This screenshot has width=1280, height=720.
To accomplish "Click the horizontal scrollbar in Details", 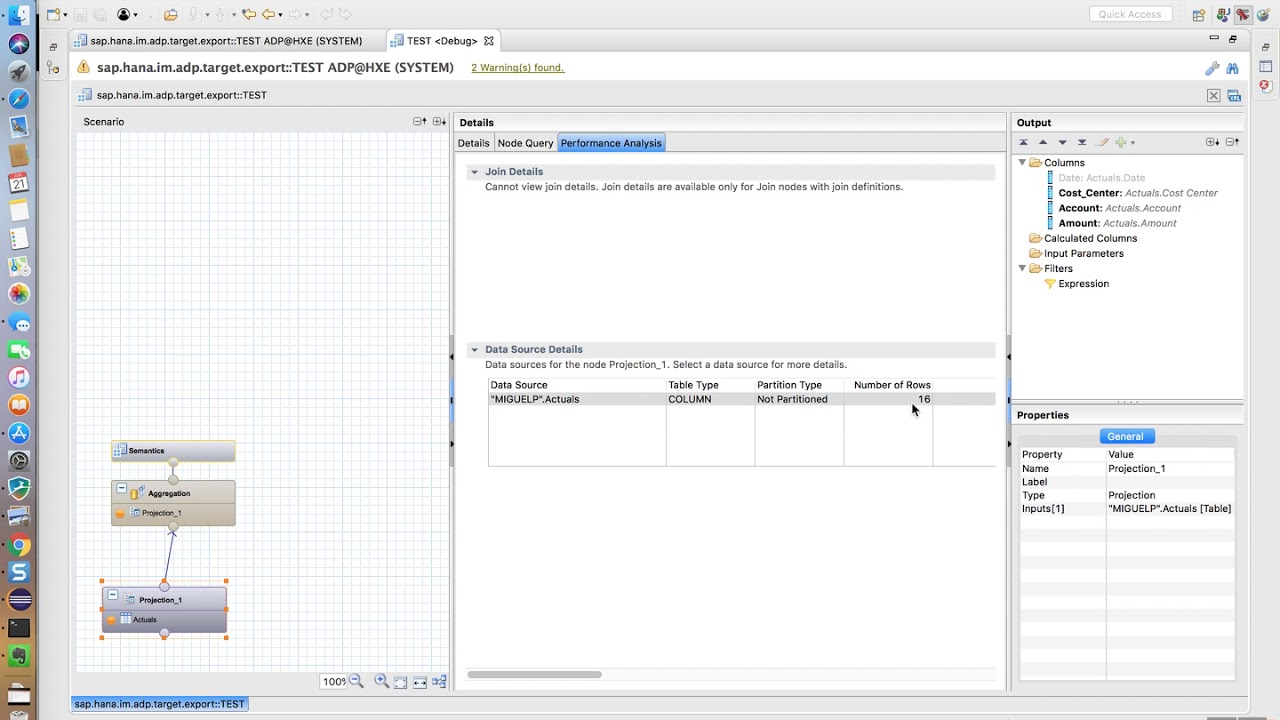I will pyautogui.click(x=534, y=674).
